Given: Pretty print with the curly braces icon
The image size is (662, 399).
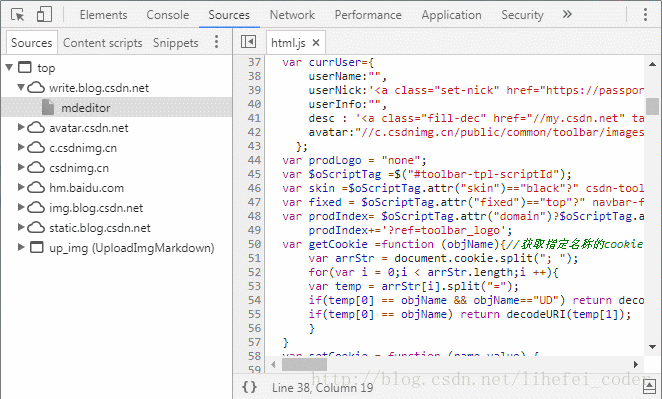Looking at the screenshot, I should (x=249, y=387).
